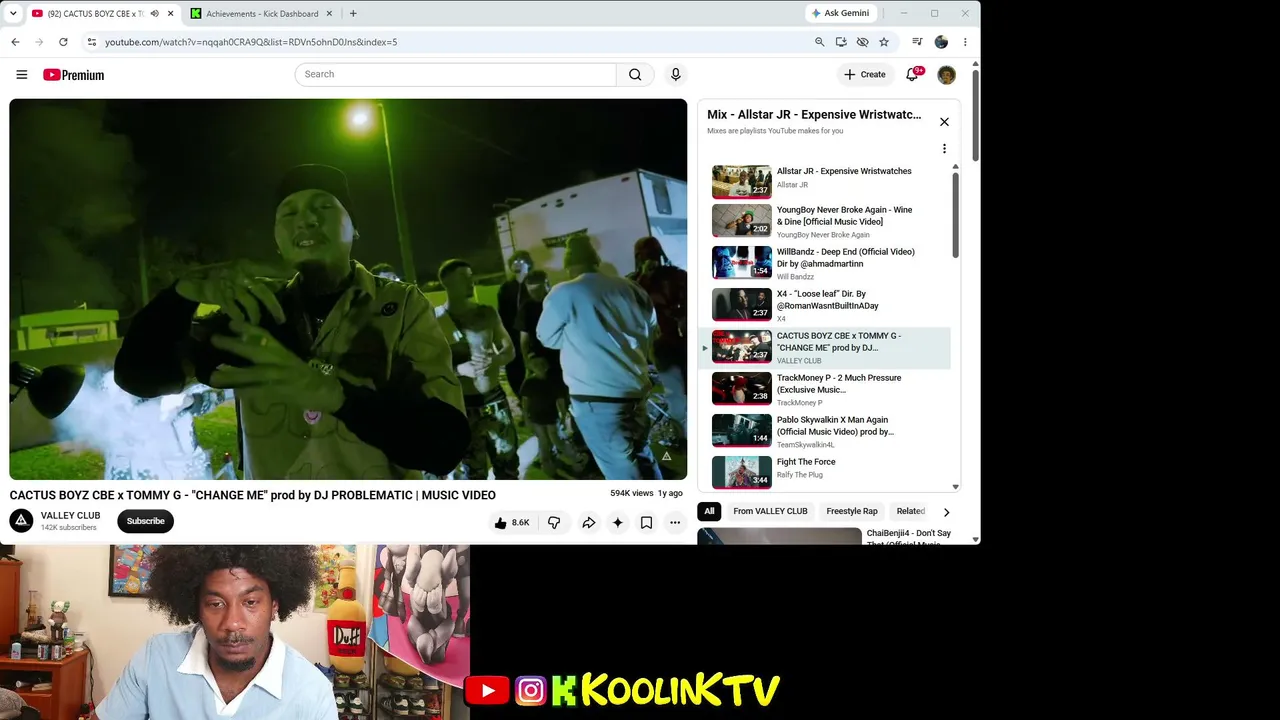Open the YouTube guide hamburger menu

(21, 75)
